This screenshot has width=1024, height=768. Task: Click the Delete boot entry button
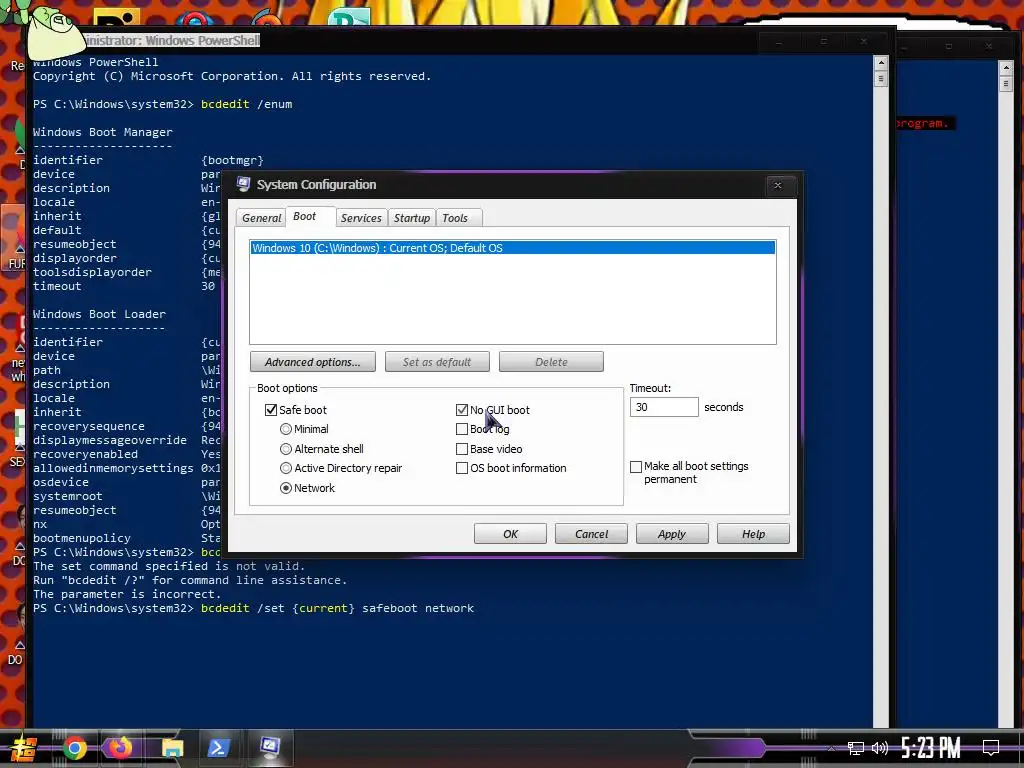tap(551, 362)
